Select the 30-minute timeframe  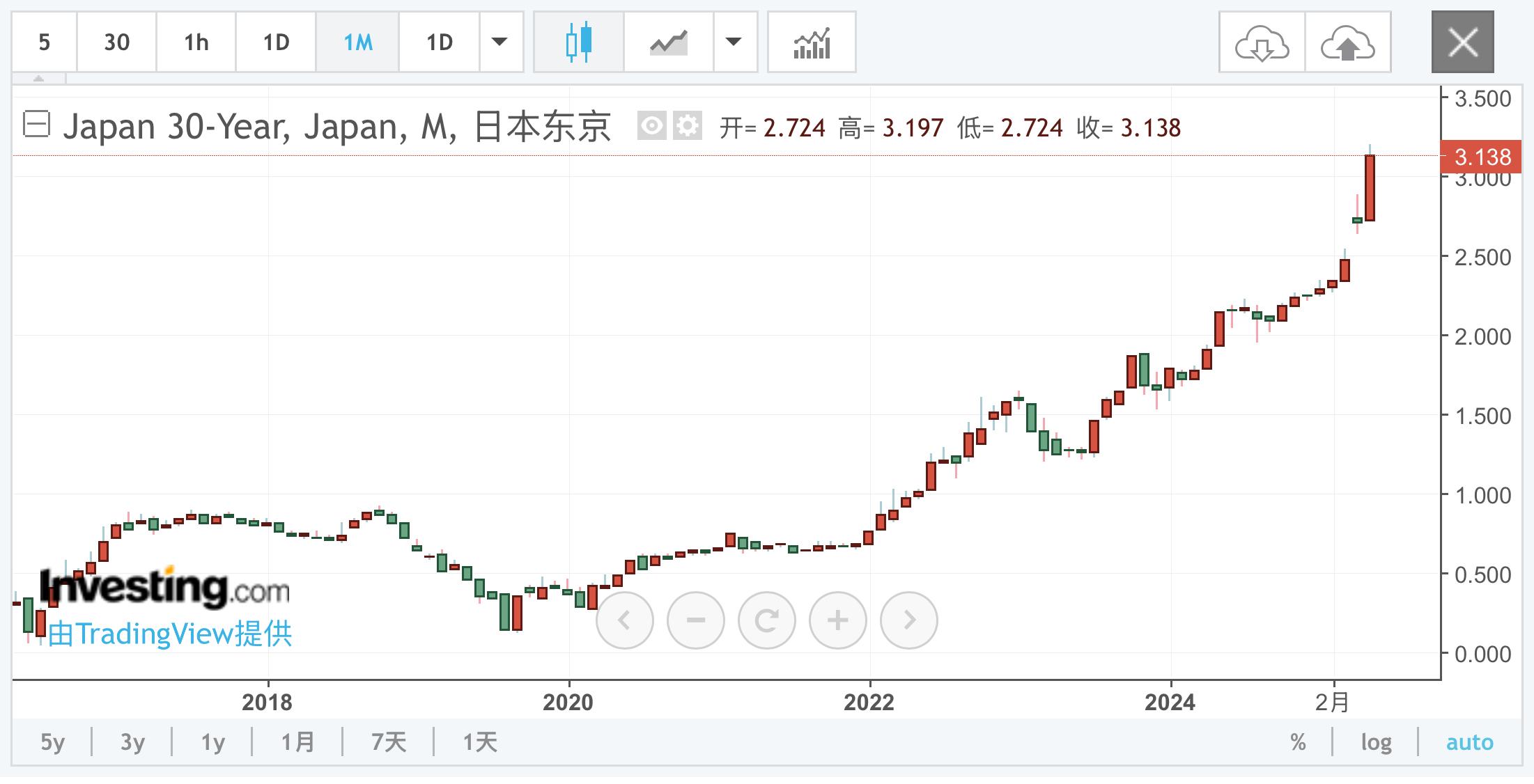(117, 42)
